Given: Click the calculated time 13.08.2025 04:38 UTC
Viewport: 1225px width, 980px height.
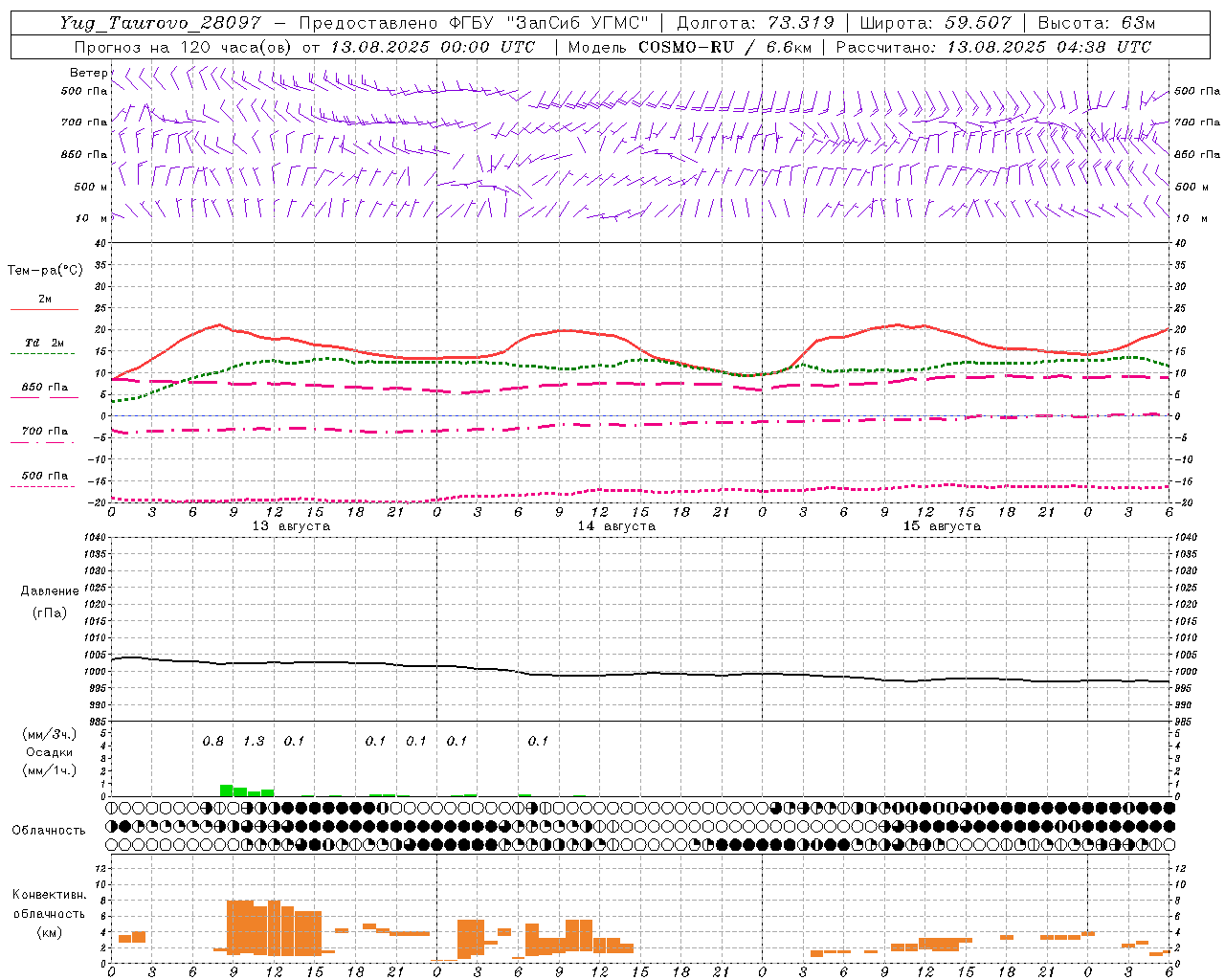Looking at the screenshot, I should [1049, 47].
